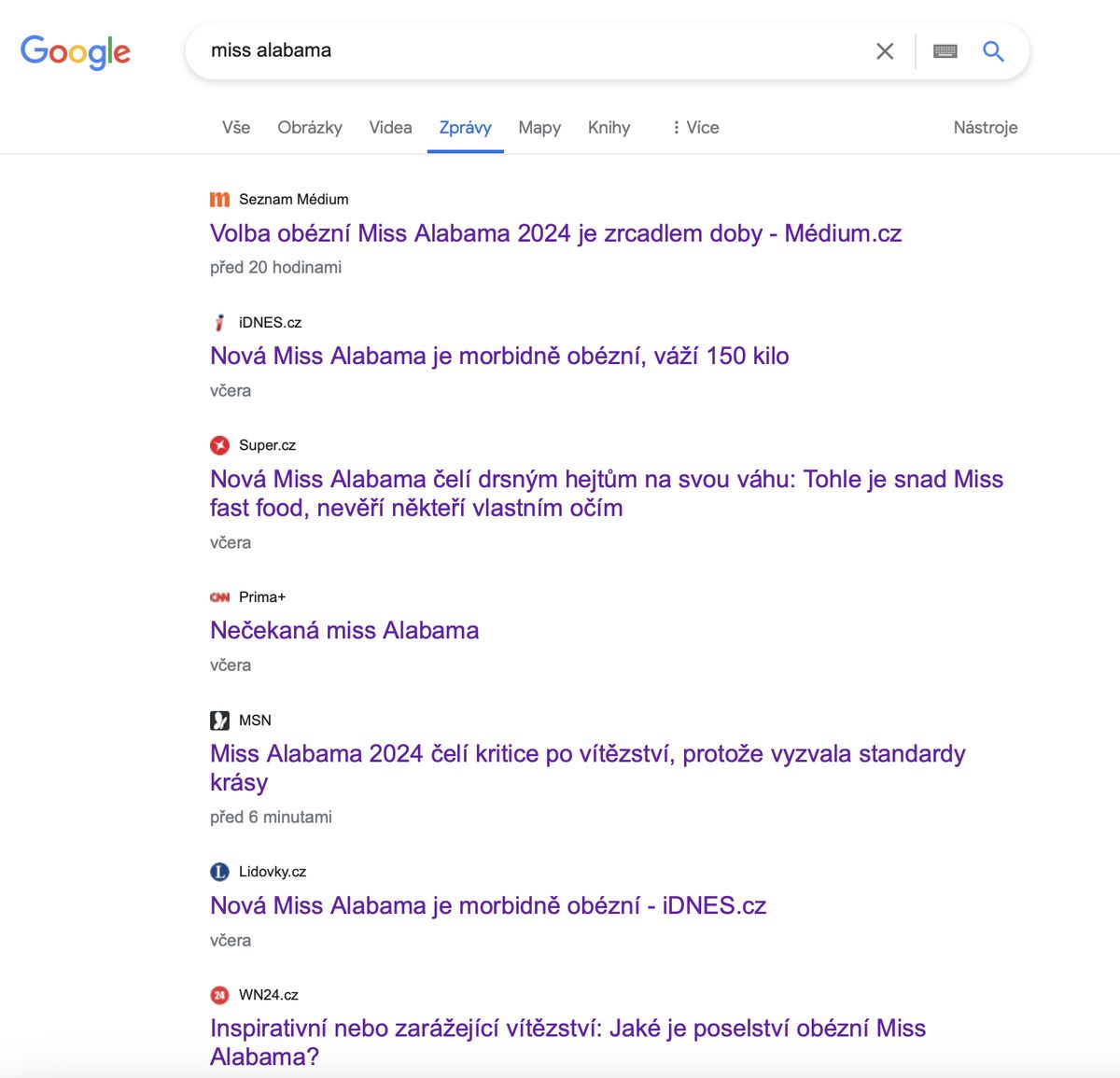Screen dimensions: 1120x1078
Task: Switch to the Vše tab
Action: pos(236,128)
